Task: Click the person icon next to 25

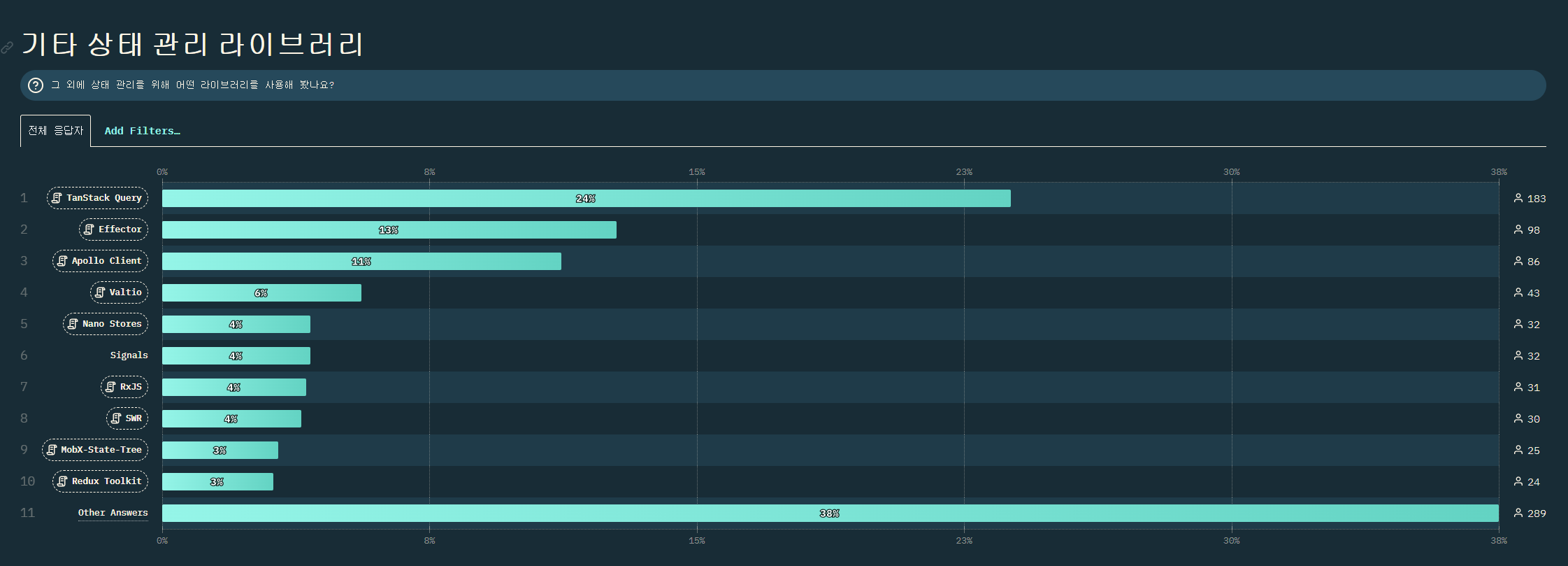Action: click(x=1518, y=450)
